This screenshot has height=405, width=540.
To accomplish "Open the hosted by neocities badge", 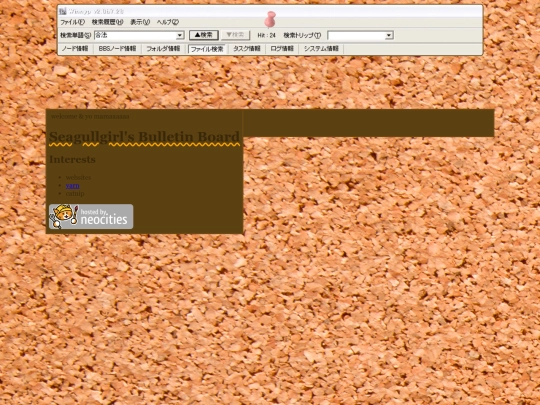I will coord(91,217).
